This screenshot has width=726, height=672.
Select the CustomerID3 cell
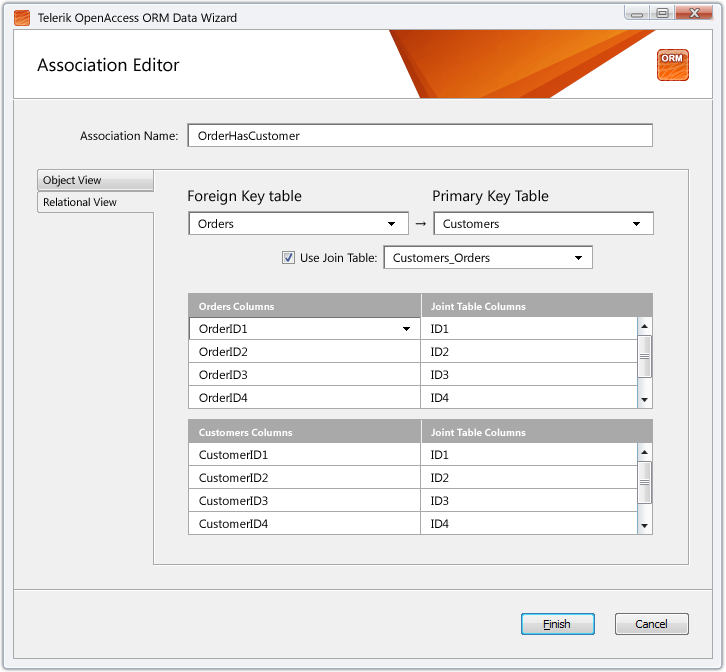(x=304, y=501)
